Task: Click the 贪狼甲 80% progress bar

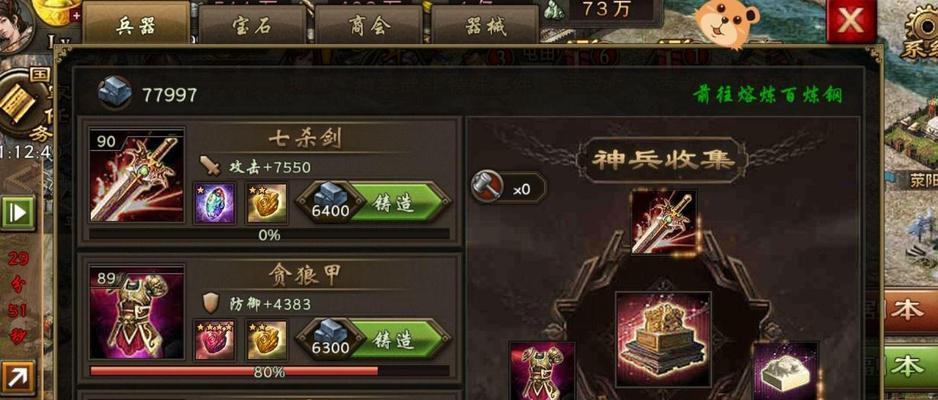Action: tap(269, 371)
